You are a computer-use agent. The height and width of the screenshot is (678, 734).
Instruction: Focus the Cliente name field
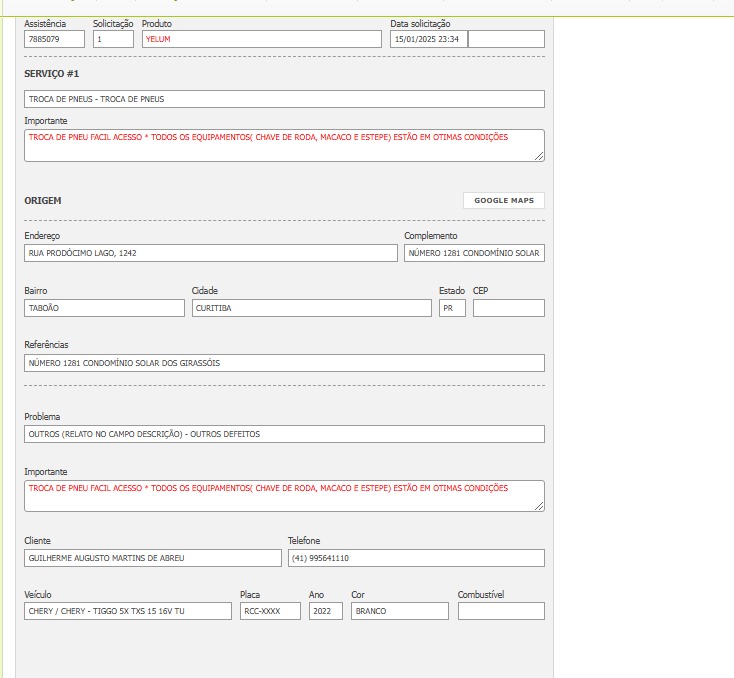(x=152, y=558)
